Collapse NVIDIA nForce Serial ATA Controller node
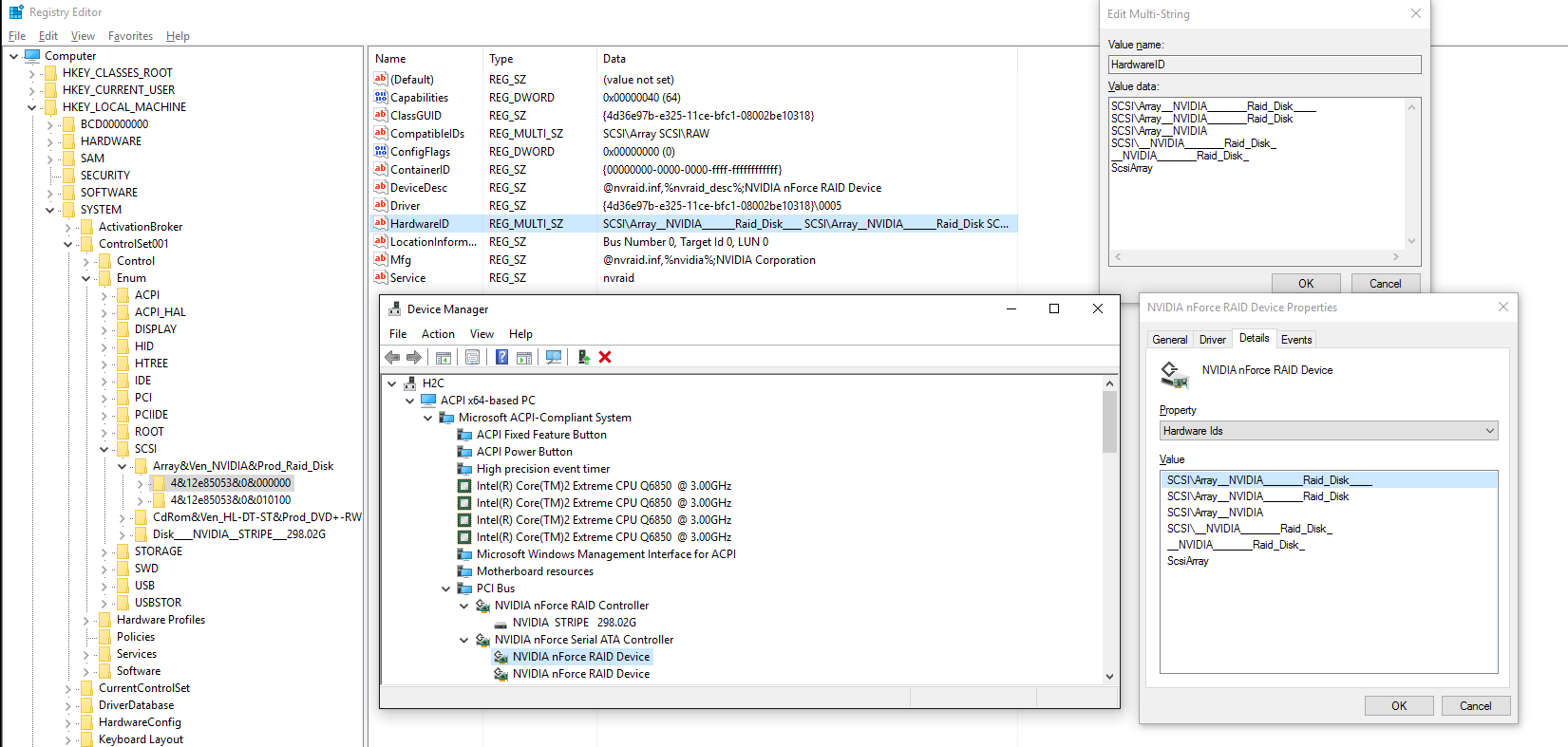1568x747 pixels. 463,640
